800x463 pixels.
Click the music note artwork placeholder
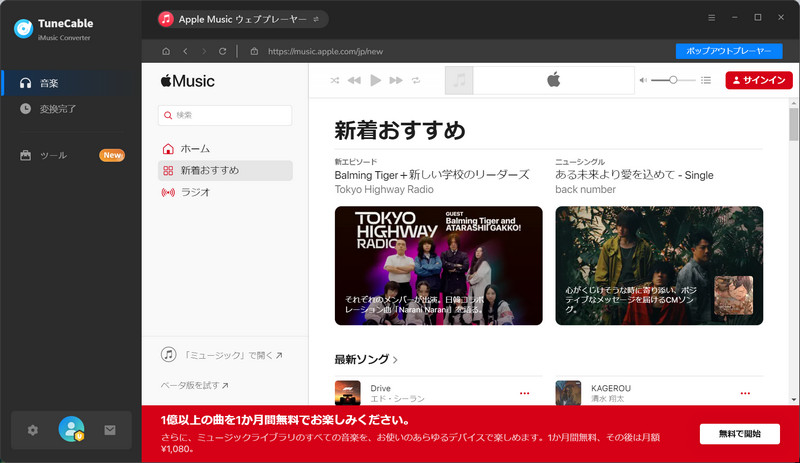click(459, 80)
